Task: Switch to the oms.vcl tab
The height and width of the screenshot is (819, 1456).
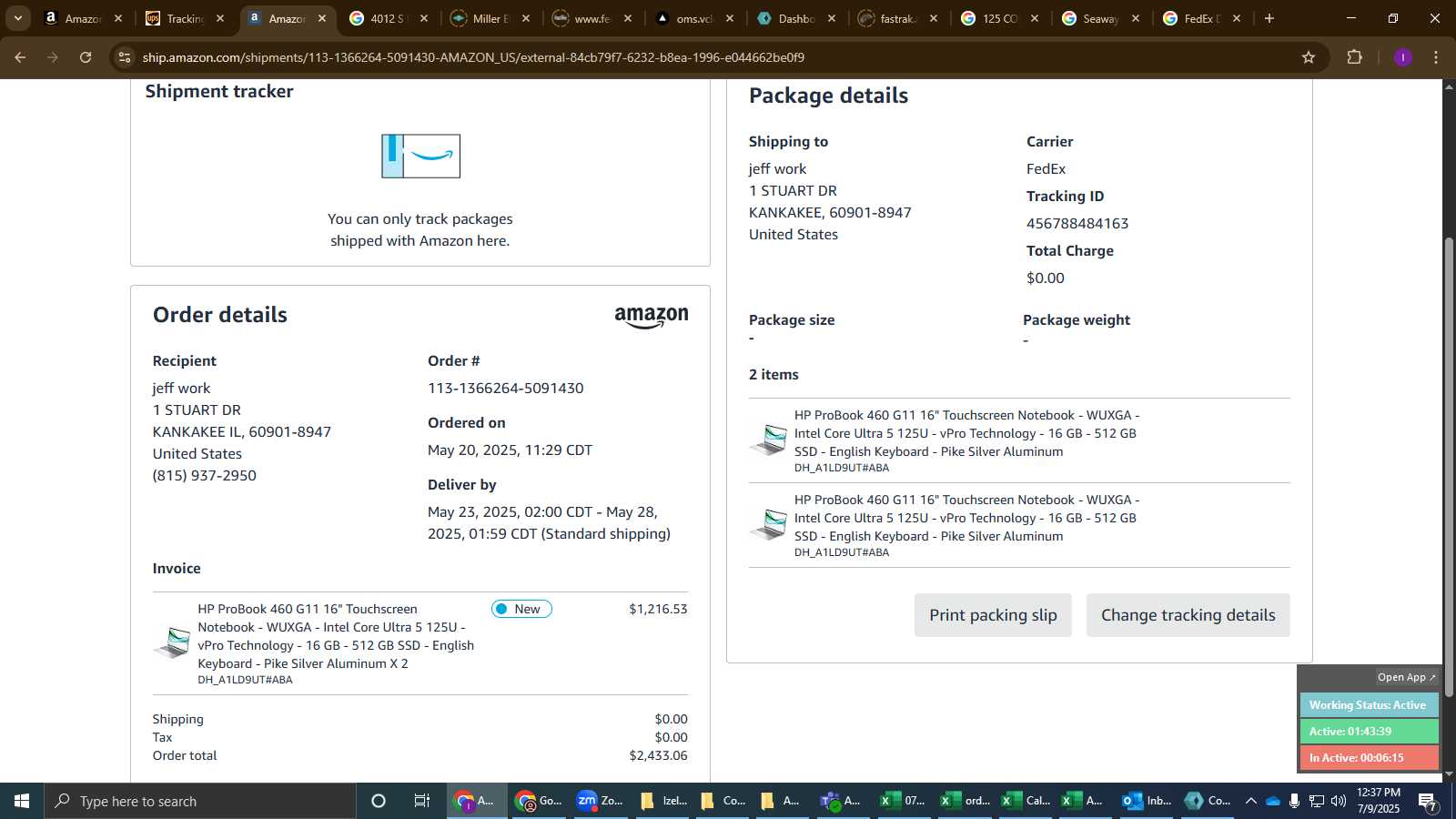Action: pyautogui.click(x=694, y=18)
